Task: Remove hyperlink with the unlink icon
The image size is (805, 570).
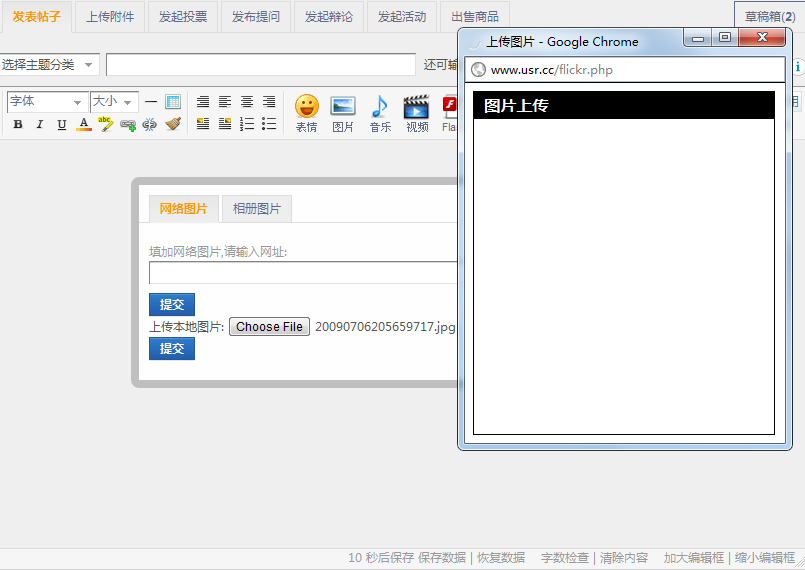Action: click(149, 125)
